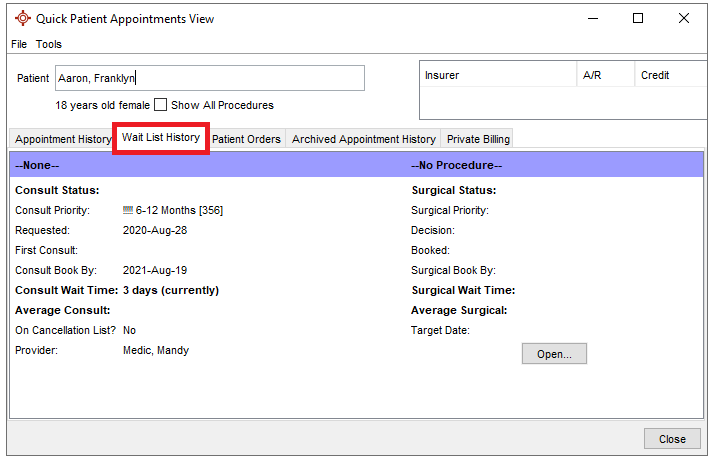713x460 pixels.
Task: Close the window with the title bar X
Action: [684, 18]
